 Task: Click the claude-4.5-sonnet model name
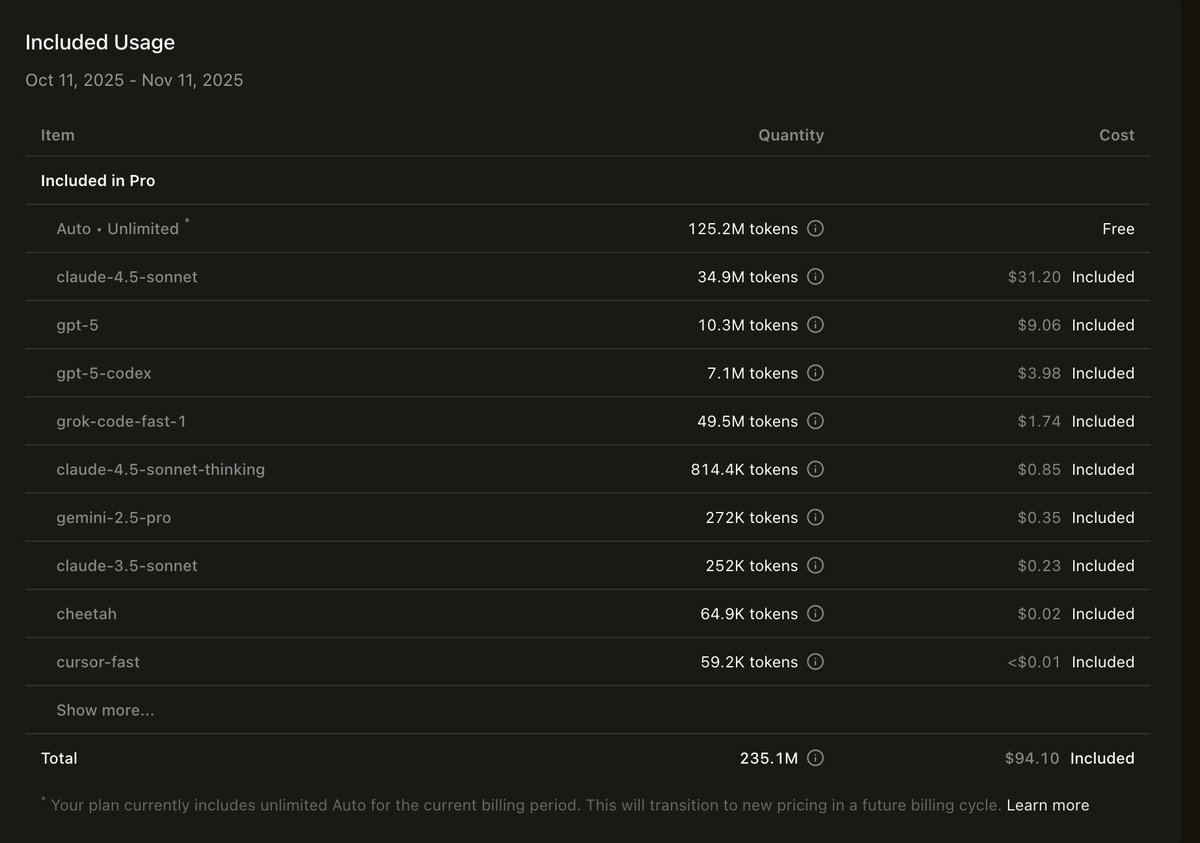[127, 277]
